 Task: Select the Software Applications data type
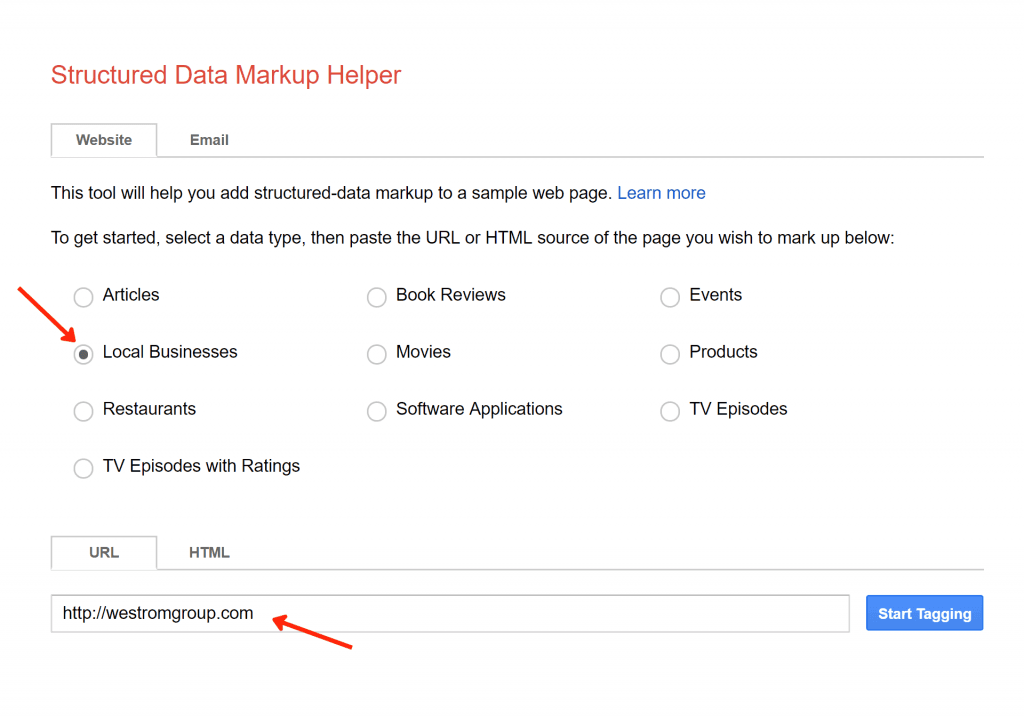tap(377, 411)
